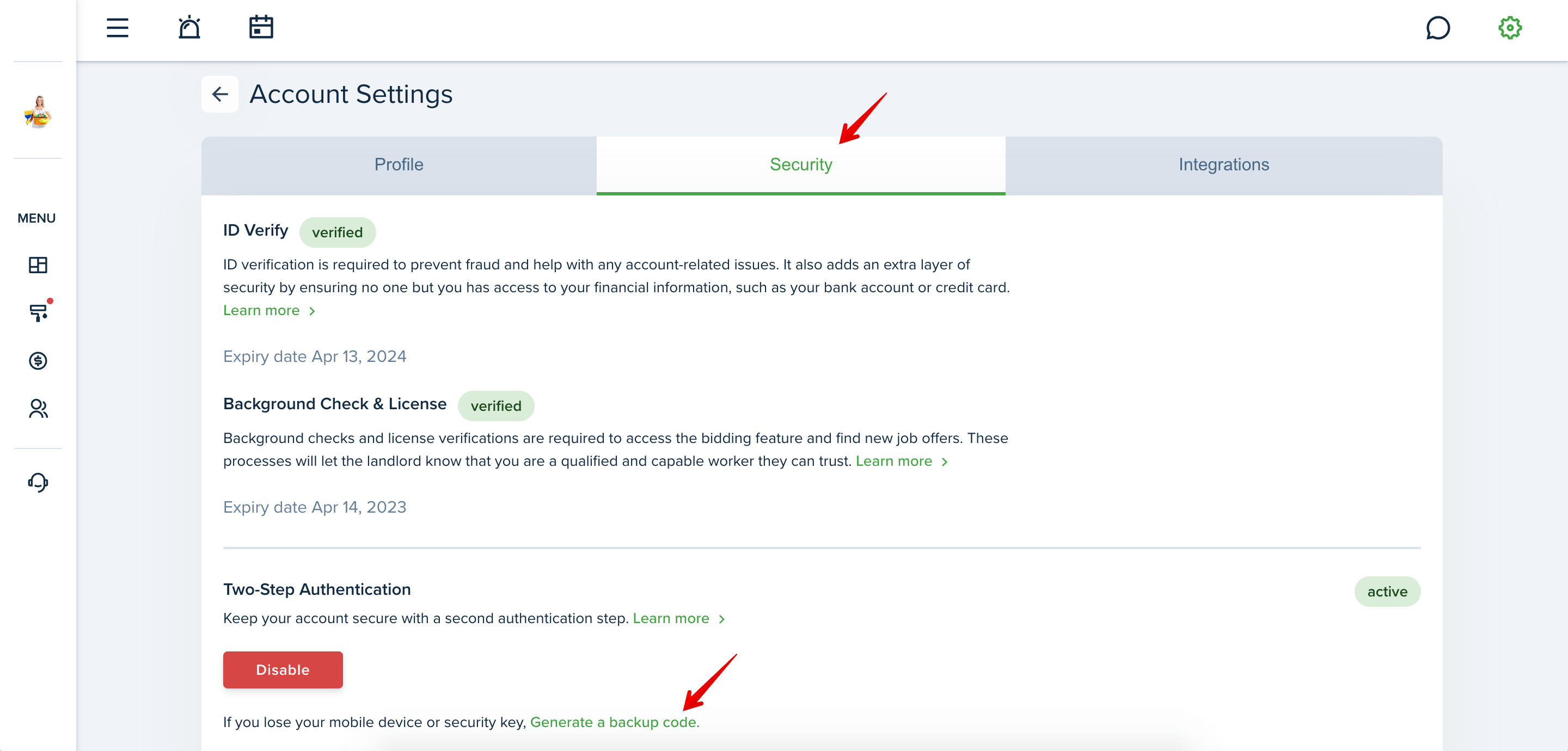
Task: Disable Two-Step Authentication with the red button
Action: click(x=283, y=670)
